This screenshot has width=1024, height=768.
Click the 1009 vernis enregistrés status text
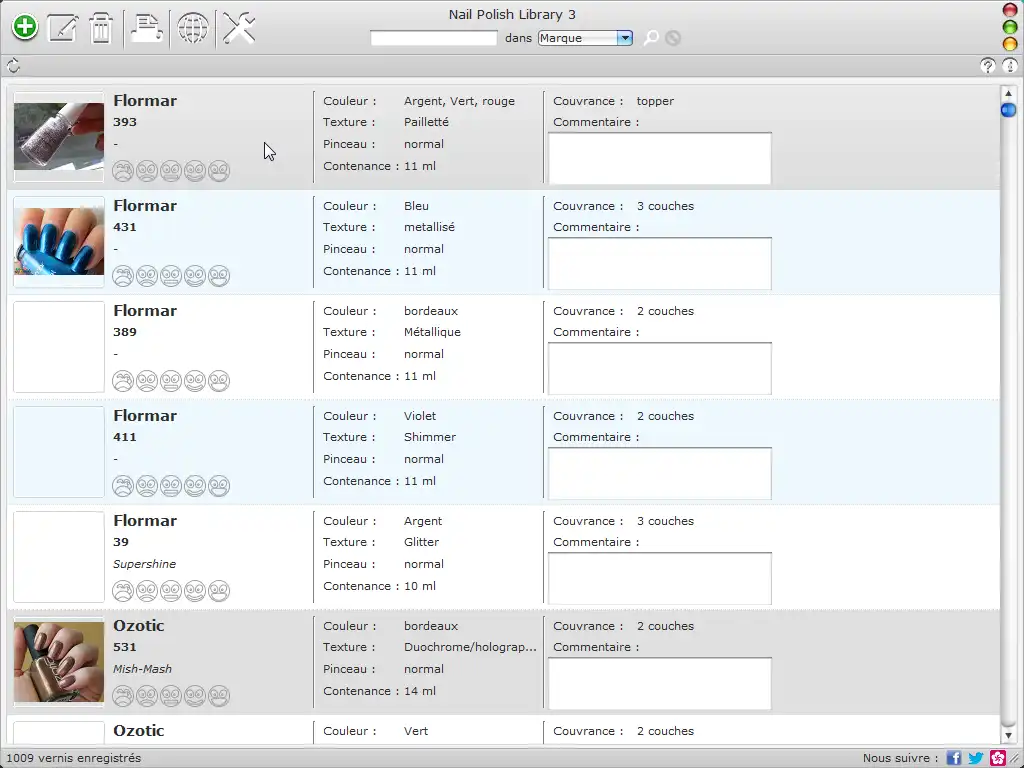74,758
